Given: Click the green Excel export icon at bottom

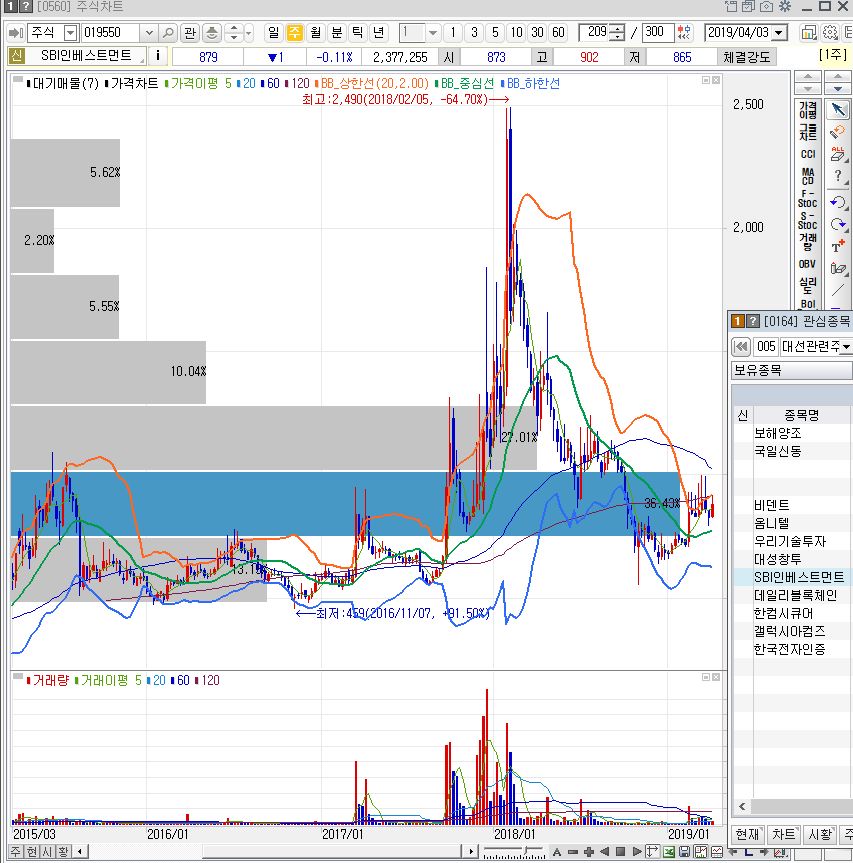Looking at the screenshot, I should click(x=669, y=851).
